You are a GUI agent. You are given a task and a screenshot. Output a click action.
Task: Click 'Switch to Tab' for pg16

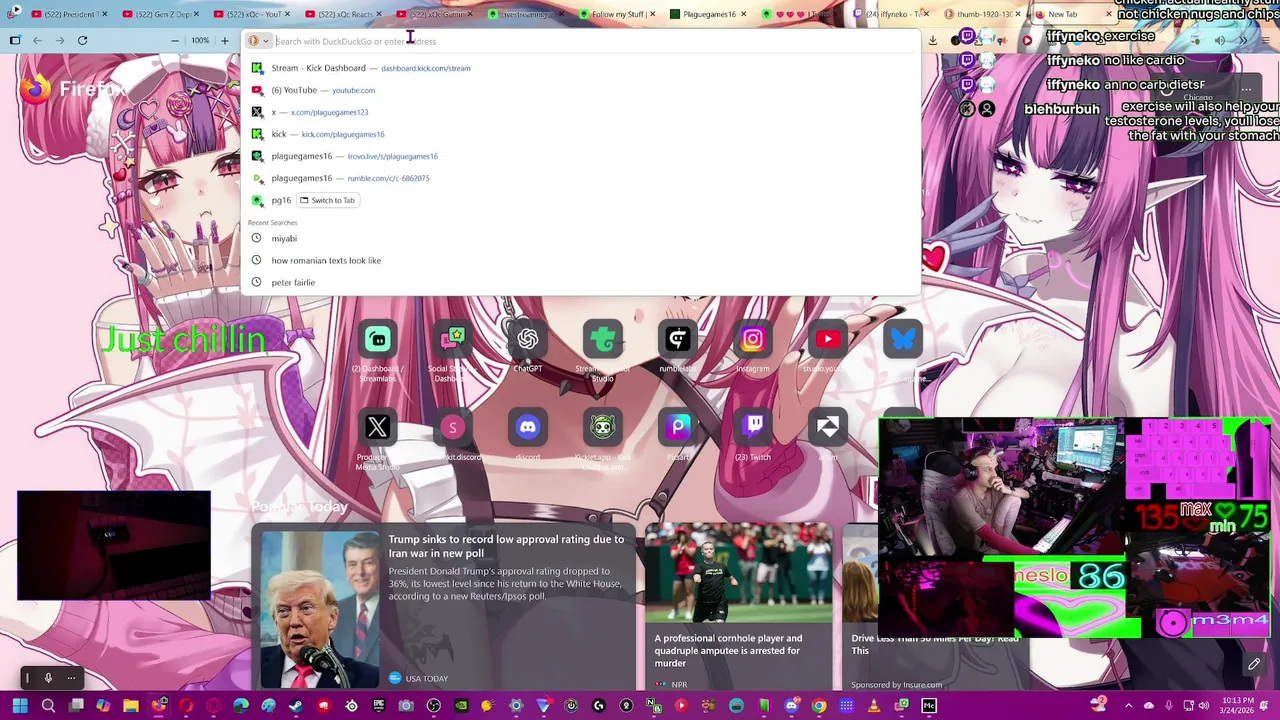(327, 200)
